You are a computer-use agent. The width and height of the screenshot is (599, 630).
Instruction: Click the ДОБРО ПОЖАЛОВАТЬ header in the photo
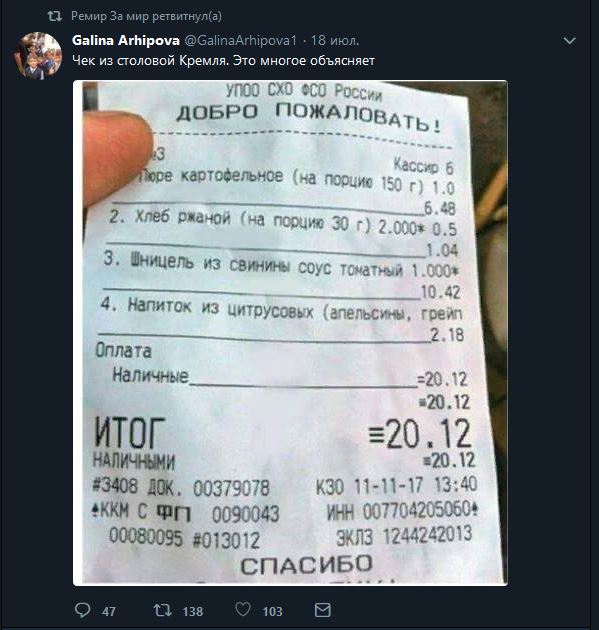tap(309, 117)
